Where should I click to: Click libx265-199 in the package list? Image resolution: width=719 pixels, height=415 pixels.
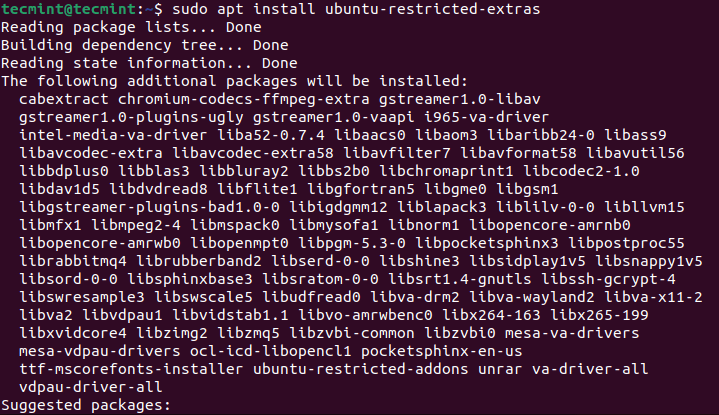[599, 315]
